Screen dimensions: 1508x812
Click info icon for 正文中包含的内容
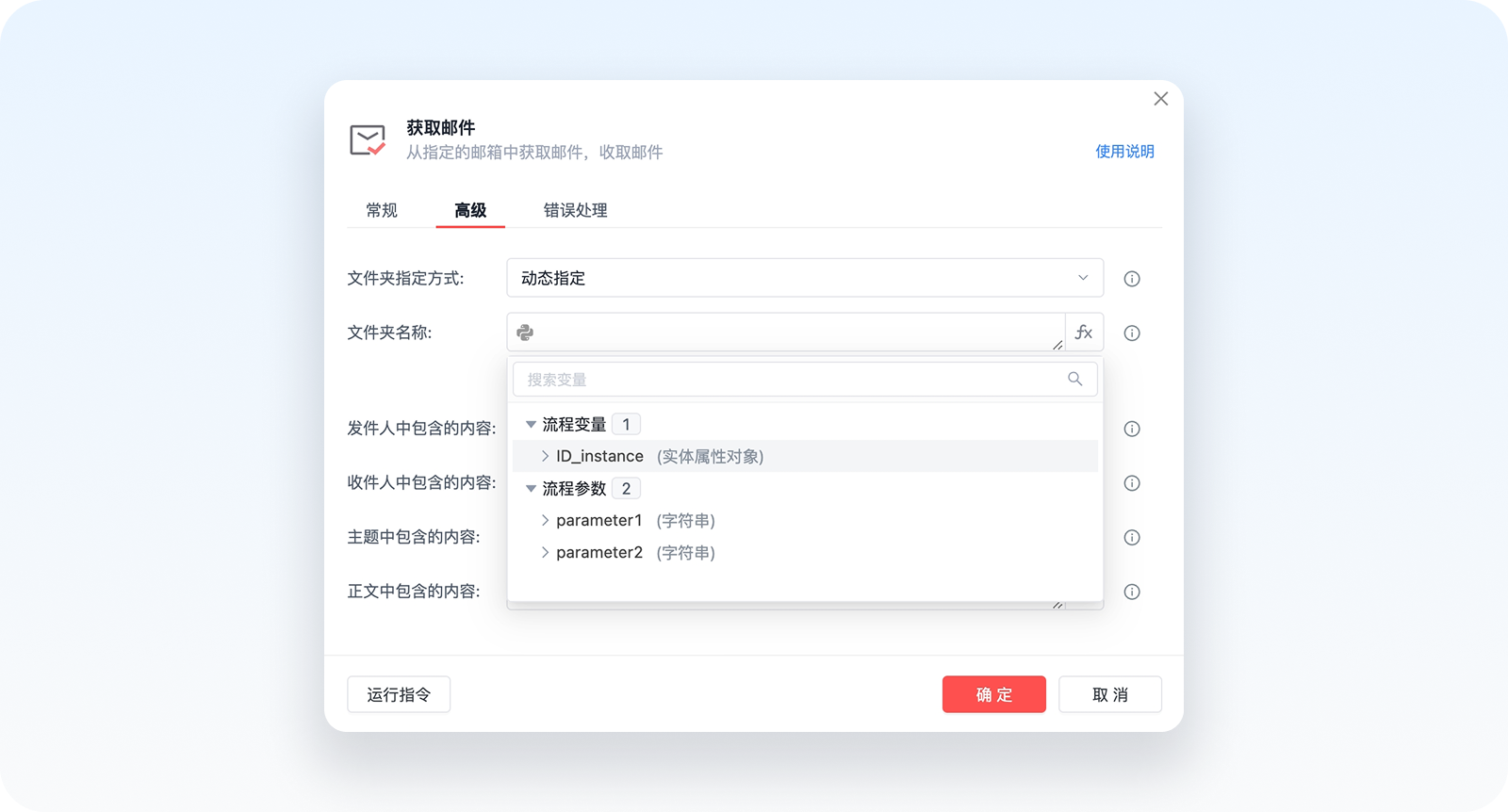1132,593
